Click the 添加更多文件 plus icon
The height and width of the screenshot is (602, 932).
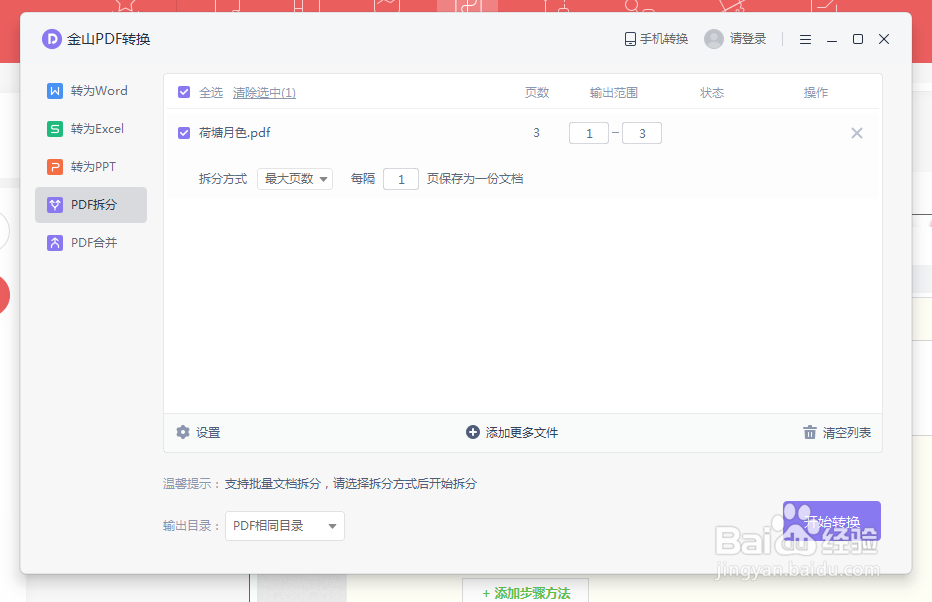click(471, 432)
